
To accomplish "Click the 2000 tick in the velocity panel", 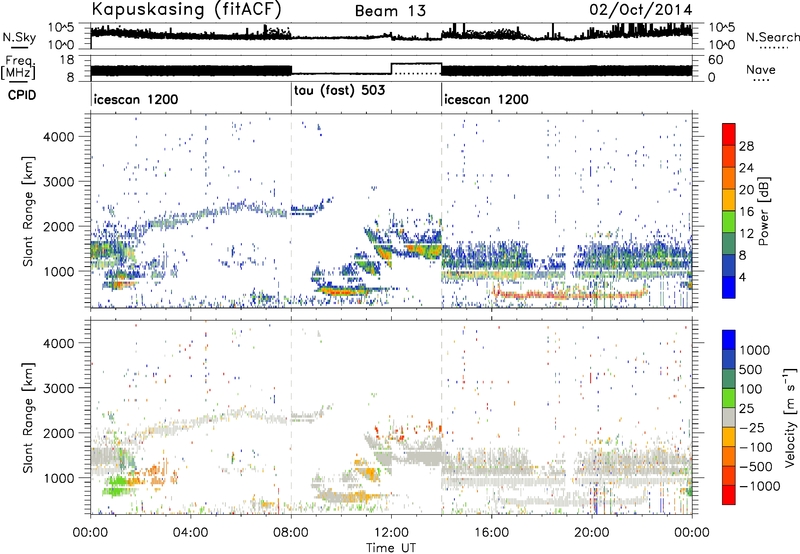I will 58,433.
